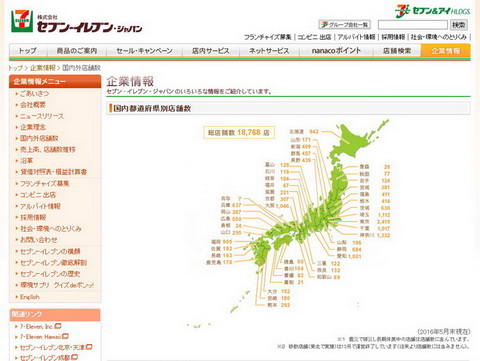
Task: Open 売上高、店舗数推移 in the sidebar menu
Action: click(x=48, y=149)
